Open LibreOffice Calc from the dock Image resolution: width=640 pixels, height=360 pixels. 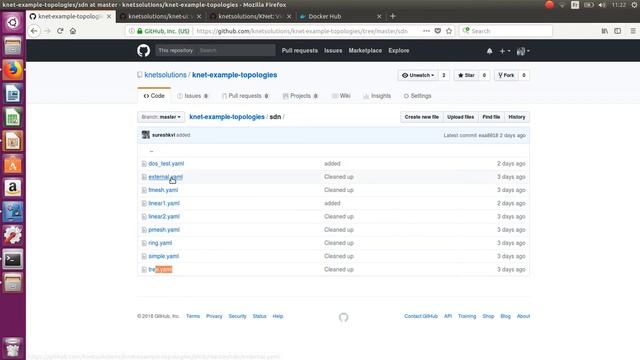coord(13,118)
